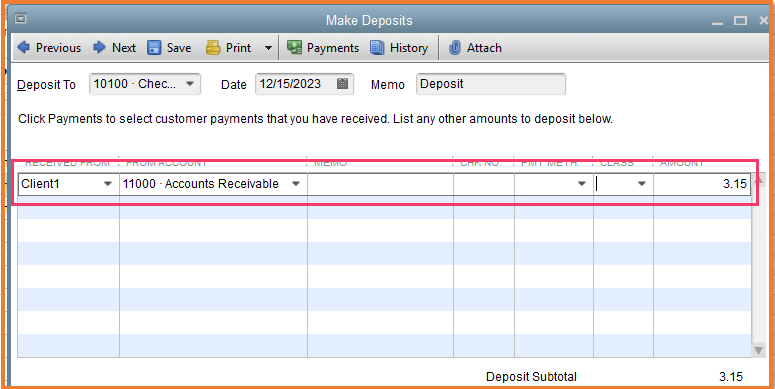The height and width of the screenshot is (389, 775).
Task: Click the Save floppy disk icon
Action: (x=154, y=48)
